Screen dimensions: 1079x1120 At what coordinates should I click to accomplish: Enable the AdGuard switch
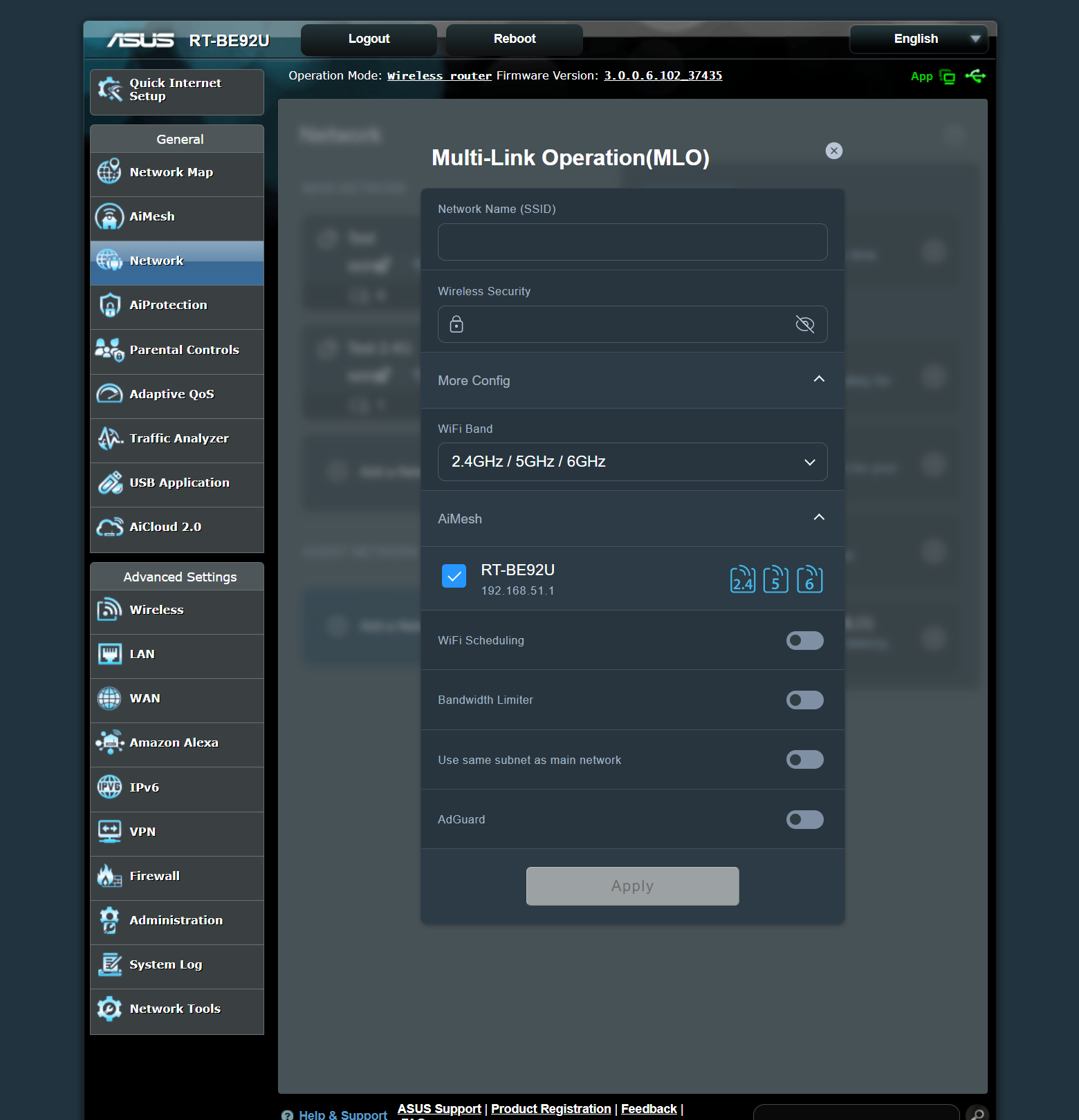pos(805,820)
